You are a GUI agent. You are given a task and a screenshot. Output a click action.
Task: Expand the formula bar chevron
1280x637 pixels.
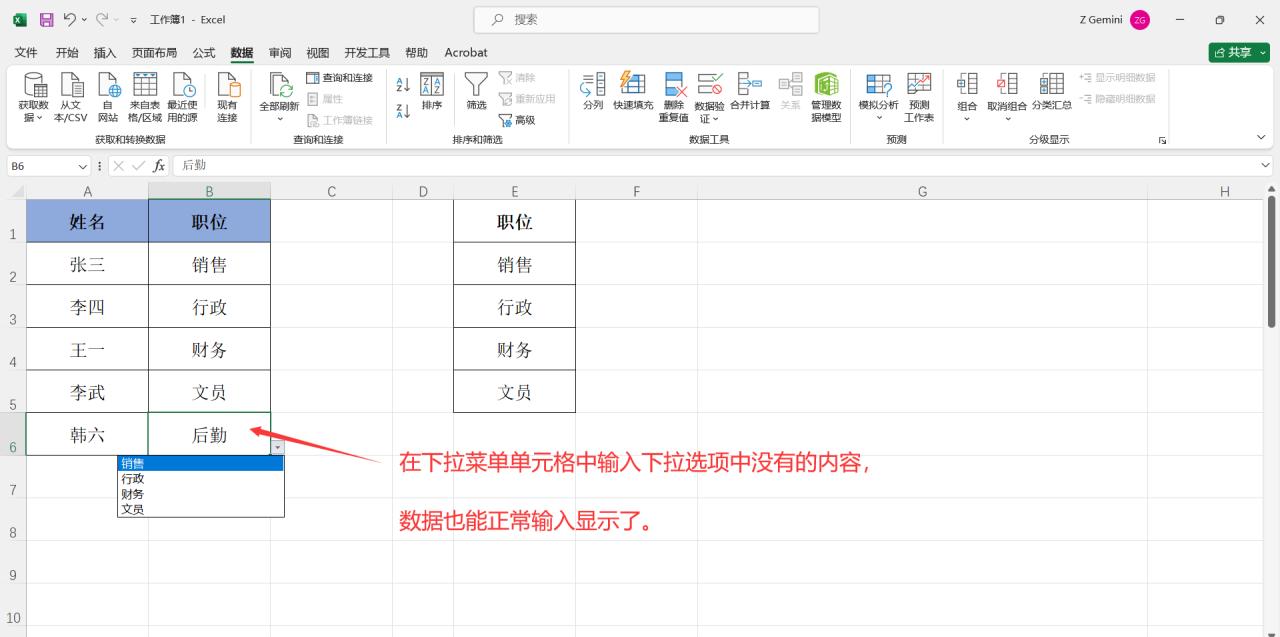[x=1266, y=165]
